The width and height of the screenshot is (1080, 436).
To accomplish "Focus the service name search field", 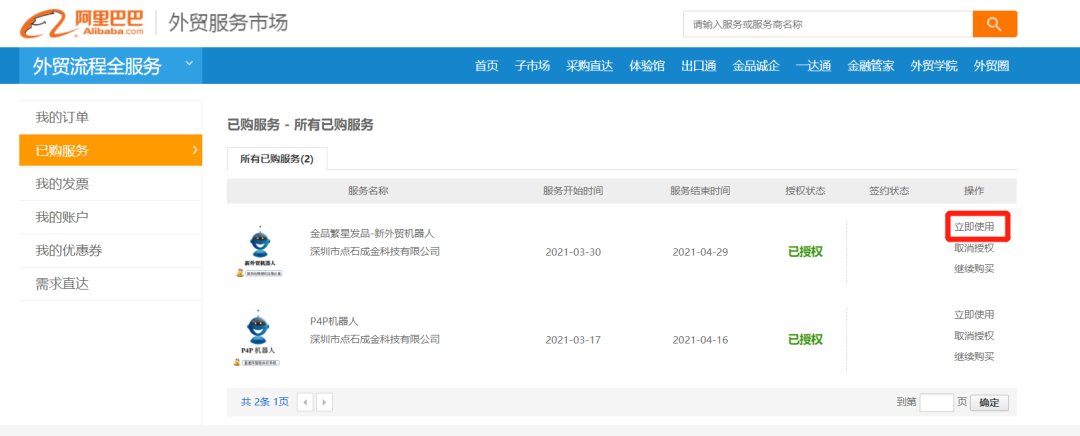I will pyautogui.click(x=828, y=24).
